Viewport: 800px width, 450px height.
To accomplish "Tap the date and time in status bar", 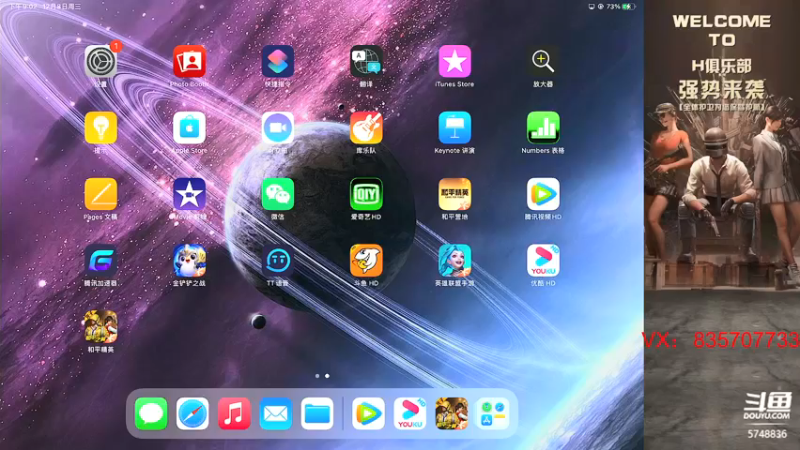I will click(x=45, y=7).
